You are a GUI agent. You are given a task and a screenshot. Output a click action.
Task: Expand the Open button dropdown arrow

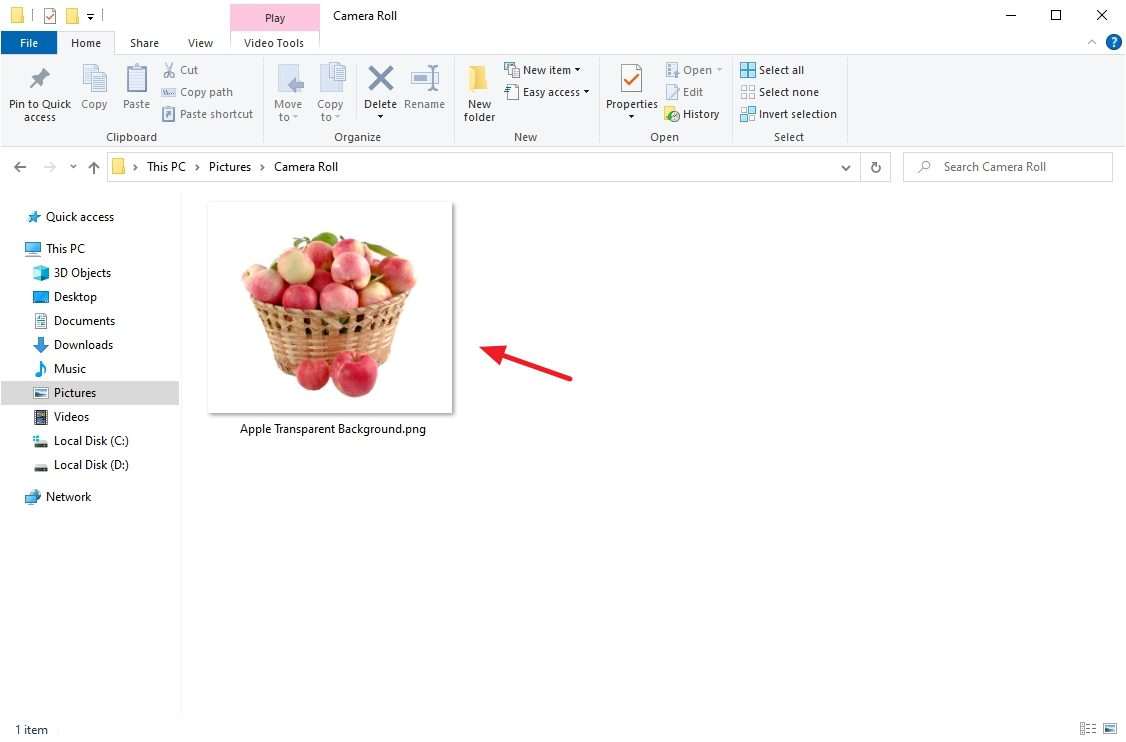(x=719, y=70)
